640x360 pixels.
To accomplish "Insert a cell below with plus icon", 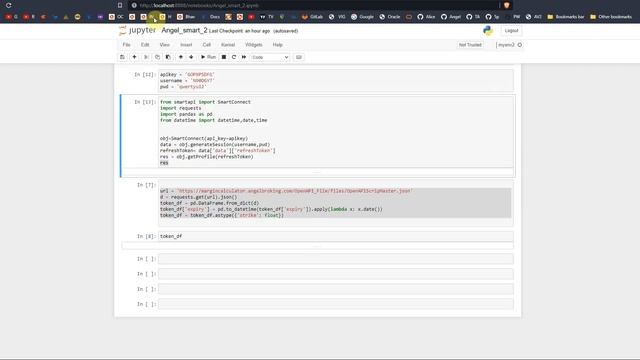I will (134, 57).
